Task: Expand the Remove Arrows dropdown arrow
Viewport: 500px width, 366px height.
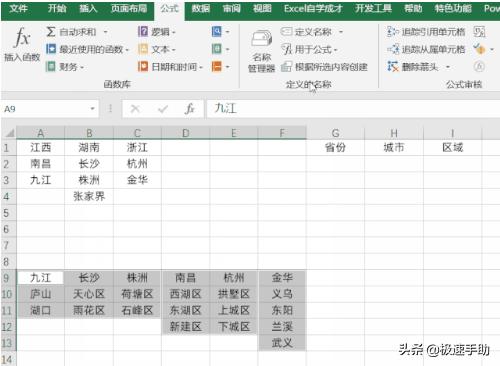Action: (x=448, y=67)
